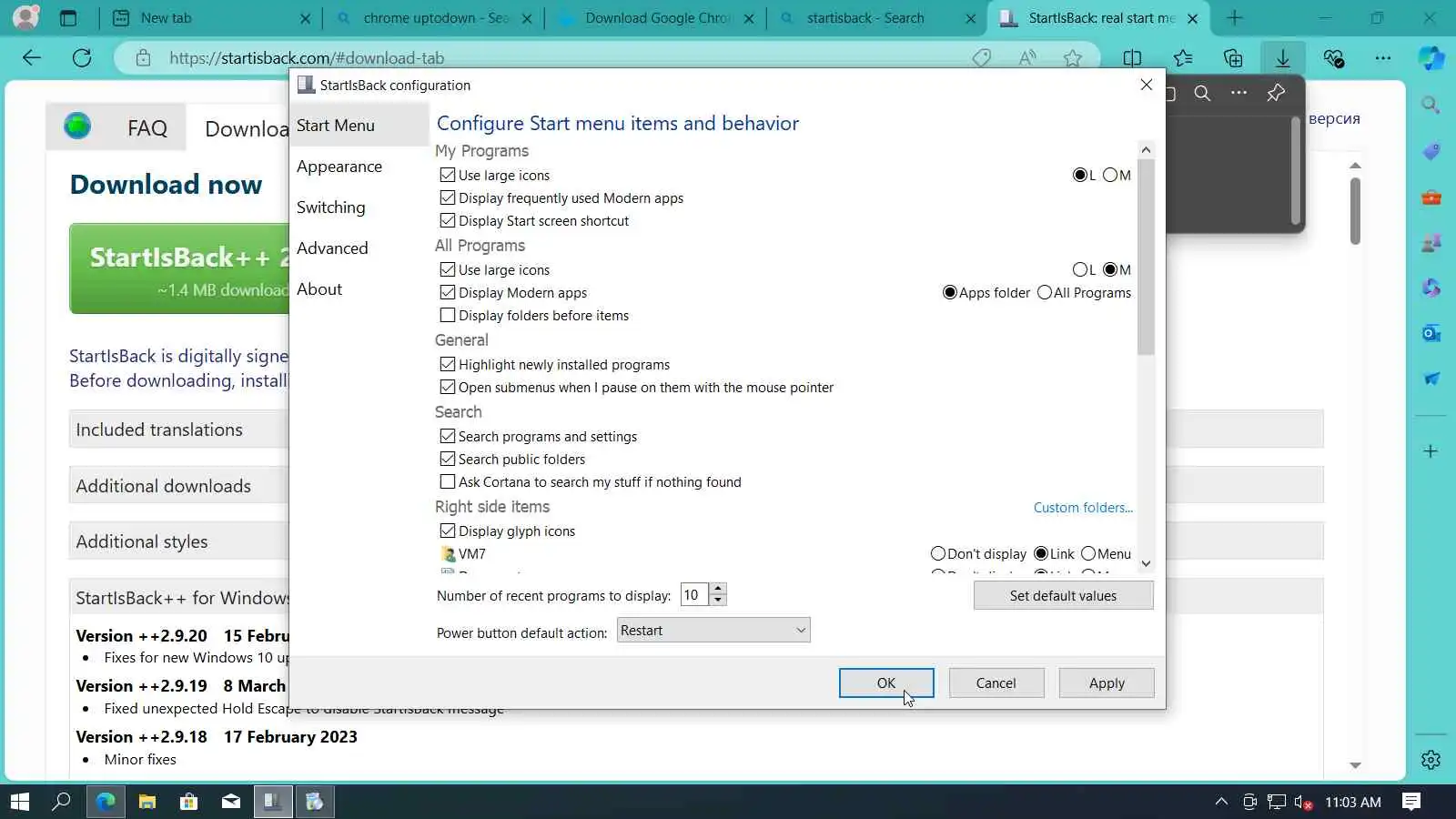Show hidden system tray icons chevron
This screenshot has width=1456, height=819.
pyautogui.click(x=1221, y=802)
